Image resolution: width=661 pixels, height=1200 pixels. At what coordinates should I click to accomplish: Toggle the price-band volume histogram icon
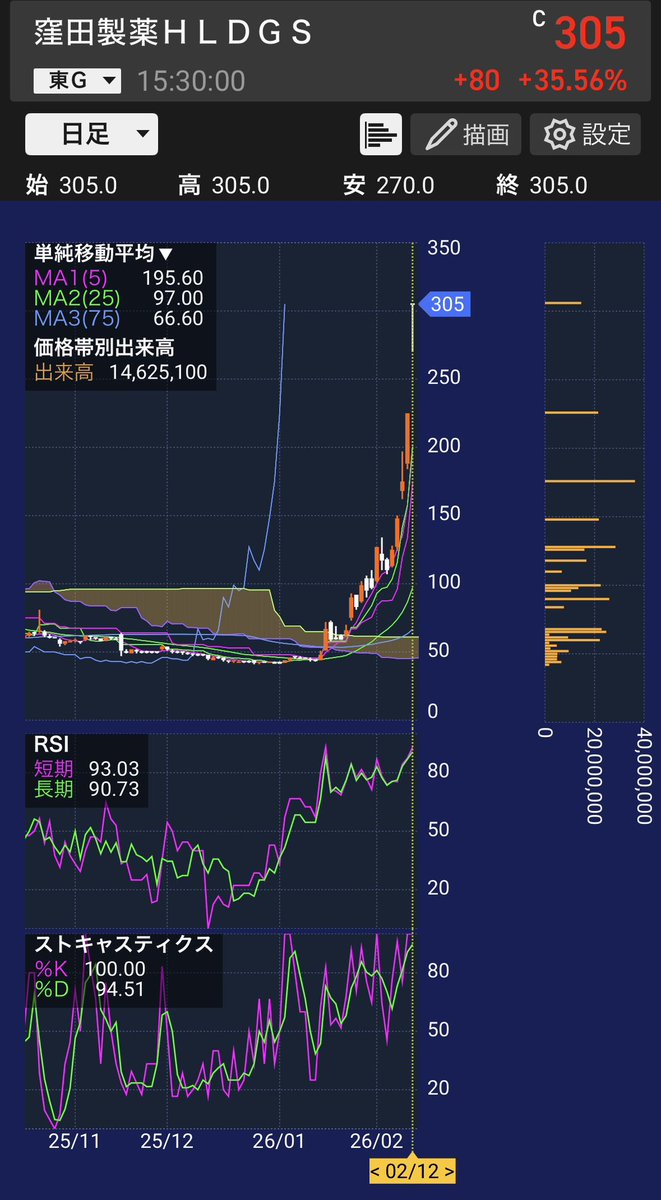(381, 134)
